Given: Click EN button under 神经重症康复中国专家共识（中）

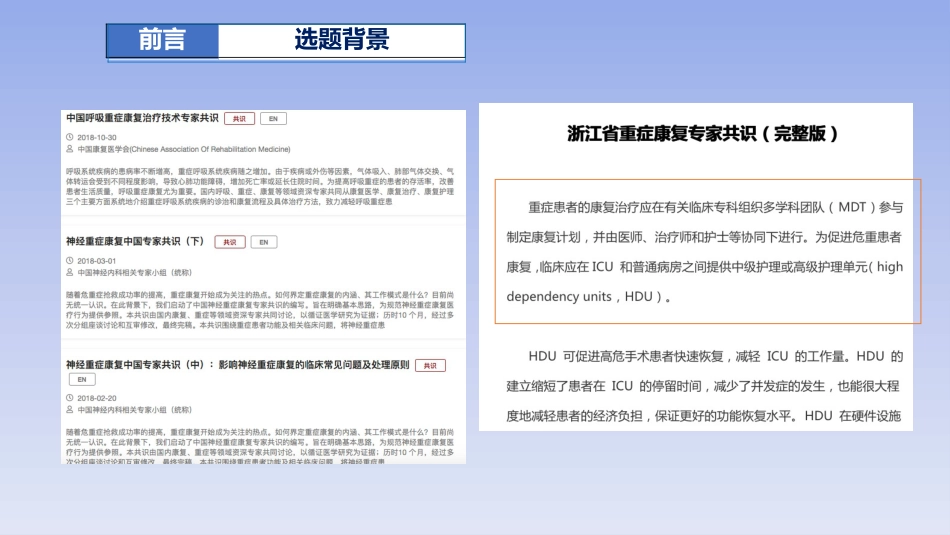Looking at the screenshot, I should point(82,380).
